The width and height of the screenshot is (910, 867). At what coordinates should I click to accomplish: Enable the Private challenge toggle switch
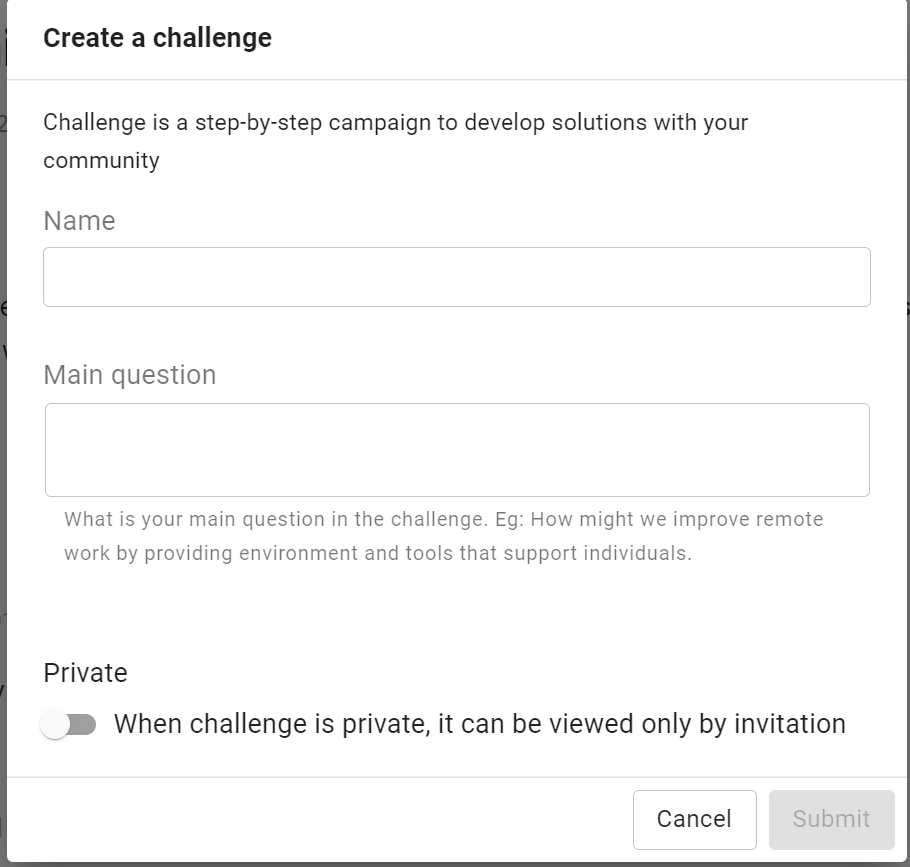pos(69,724)
